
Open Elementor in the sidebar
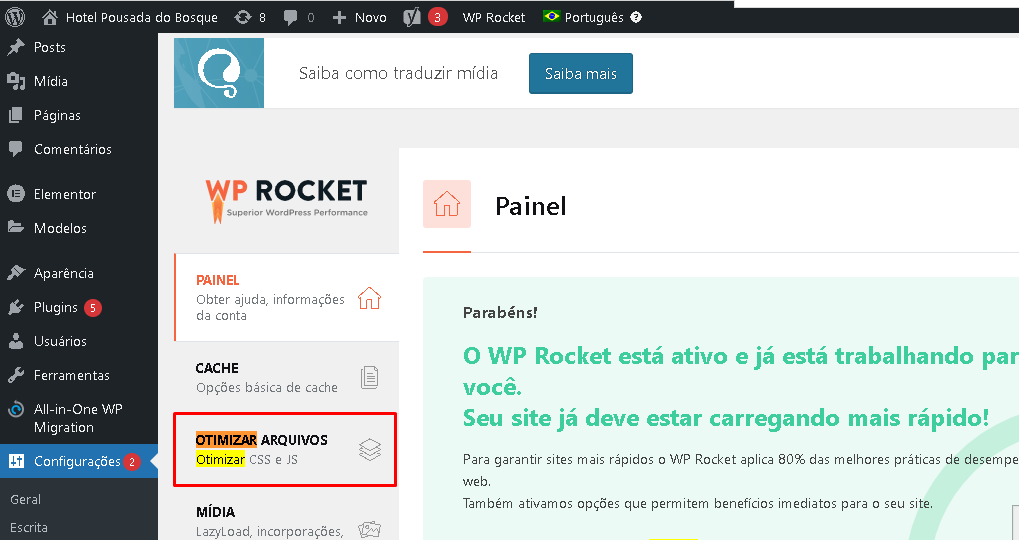[x=65, y=194]
